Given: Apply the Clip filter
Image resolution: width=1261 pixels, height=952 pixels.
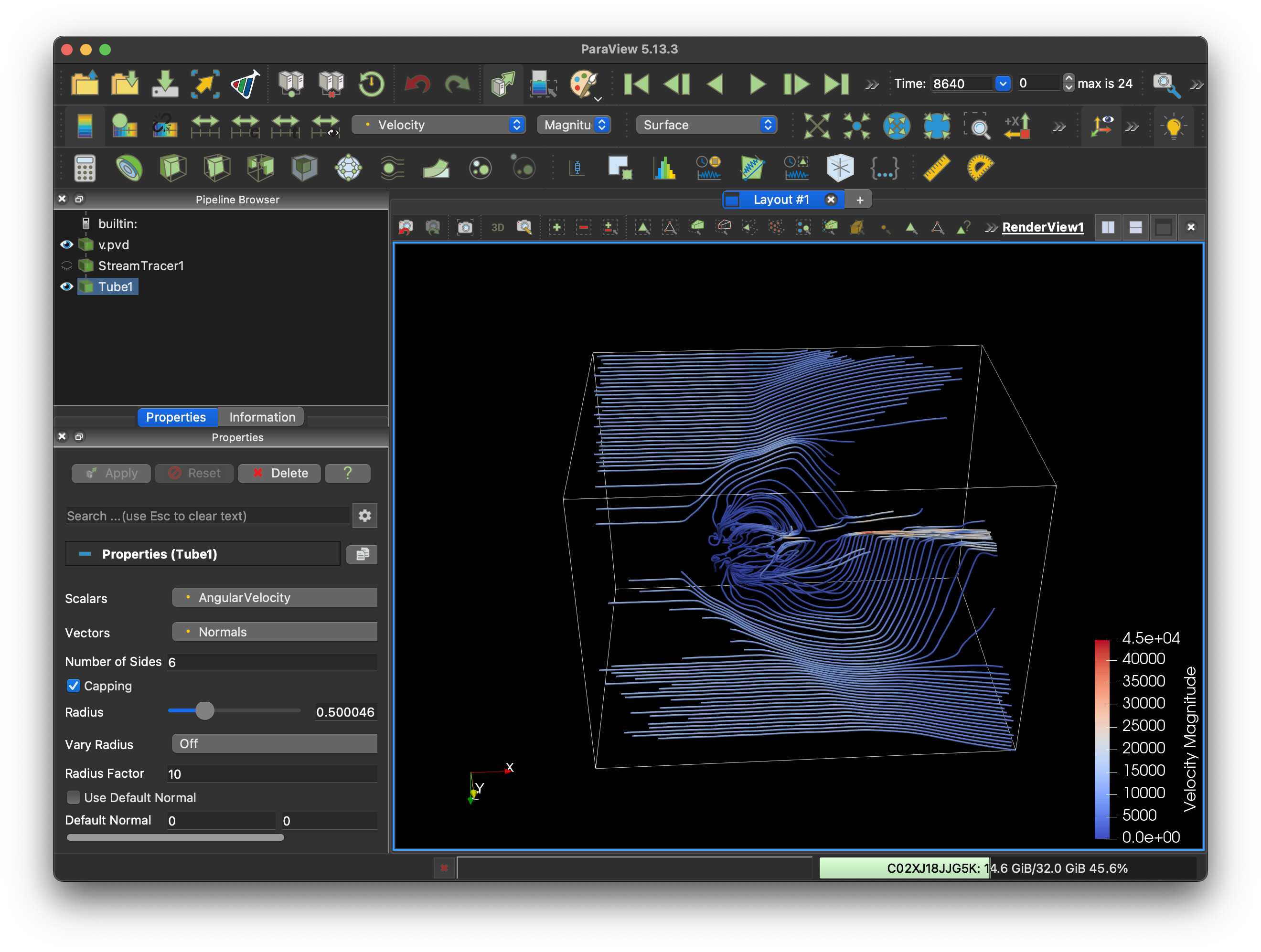Looking at the screenshot, I should coord(173,168).
